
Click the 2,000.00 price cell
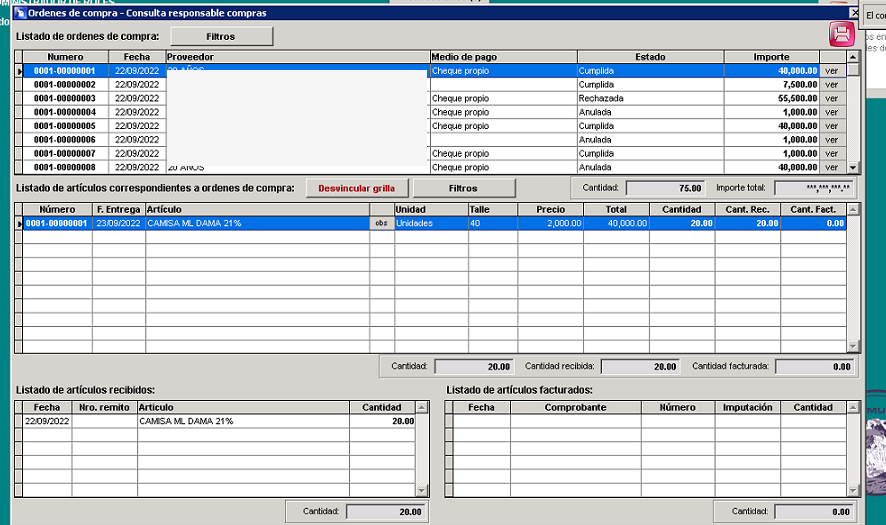click(551, 223)
